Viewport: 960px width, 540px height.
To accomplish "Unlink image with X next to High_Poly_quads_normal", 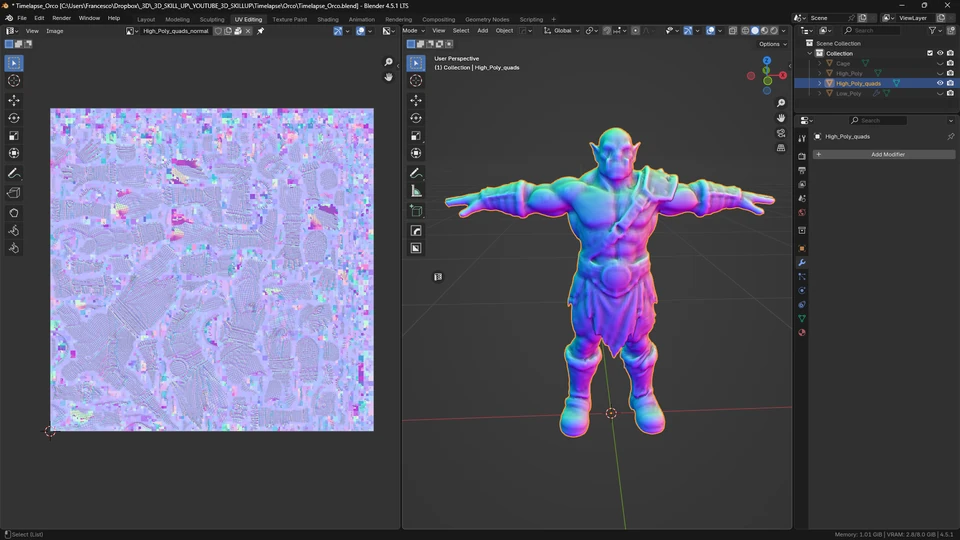I will [x=248, y=31].
